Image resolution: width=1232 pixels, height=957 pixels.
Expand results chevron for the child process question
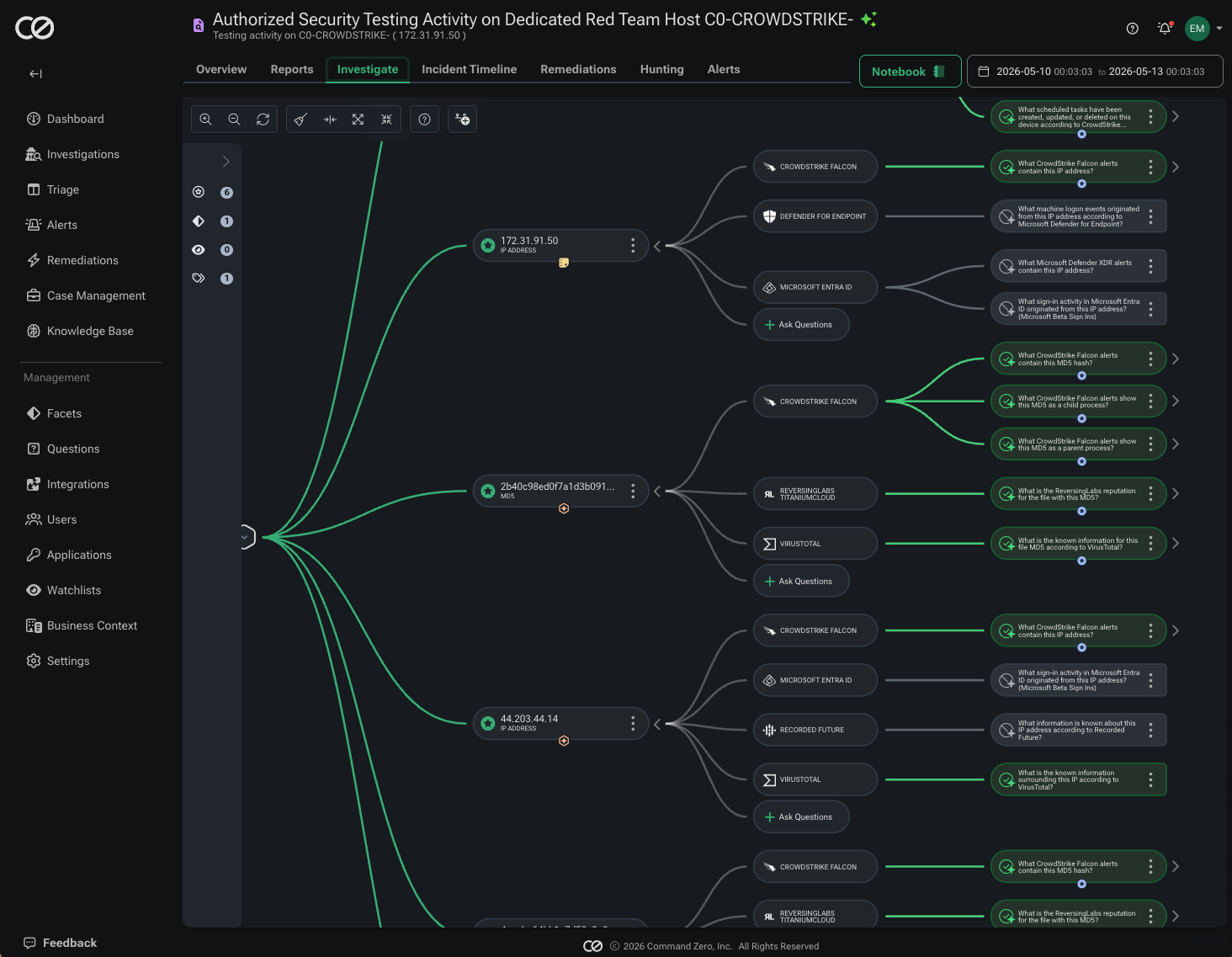click(x=1176, y=401)
